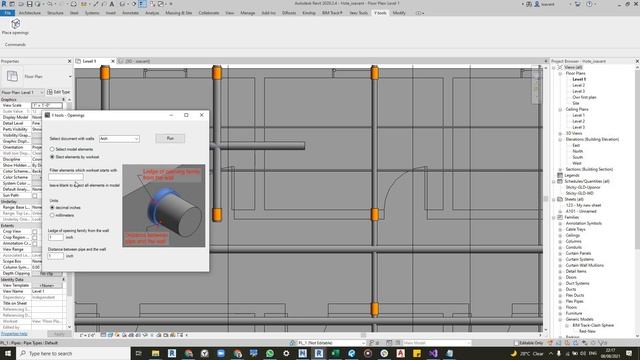Open the active Revit taskbar window icon

pyautogui.click(x=319, y=353)
